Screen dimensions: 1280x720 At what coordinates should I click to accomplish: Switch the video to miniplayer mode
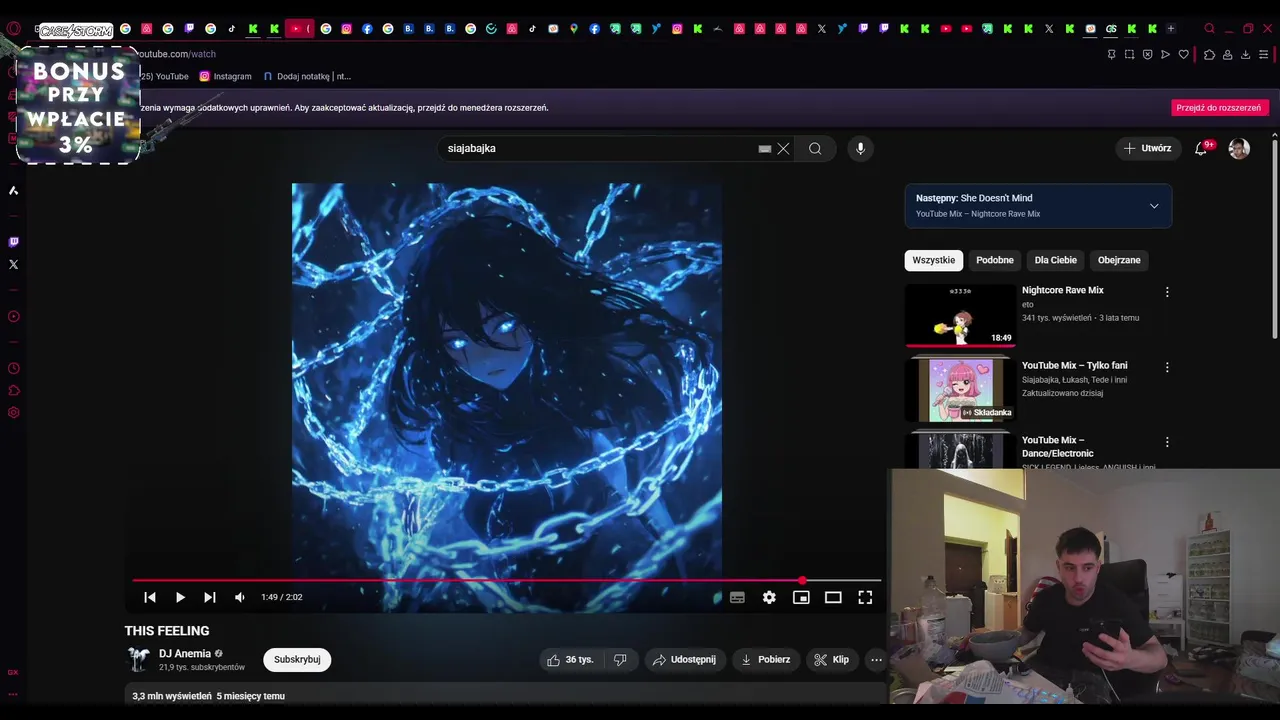(801, 597)
